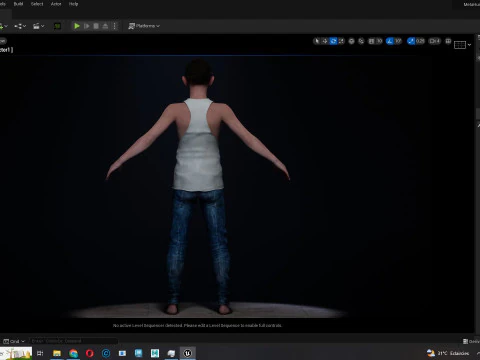Open the rotation snap angle 10° dropdown

(398, 41)
